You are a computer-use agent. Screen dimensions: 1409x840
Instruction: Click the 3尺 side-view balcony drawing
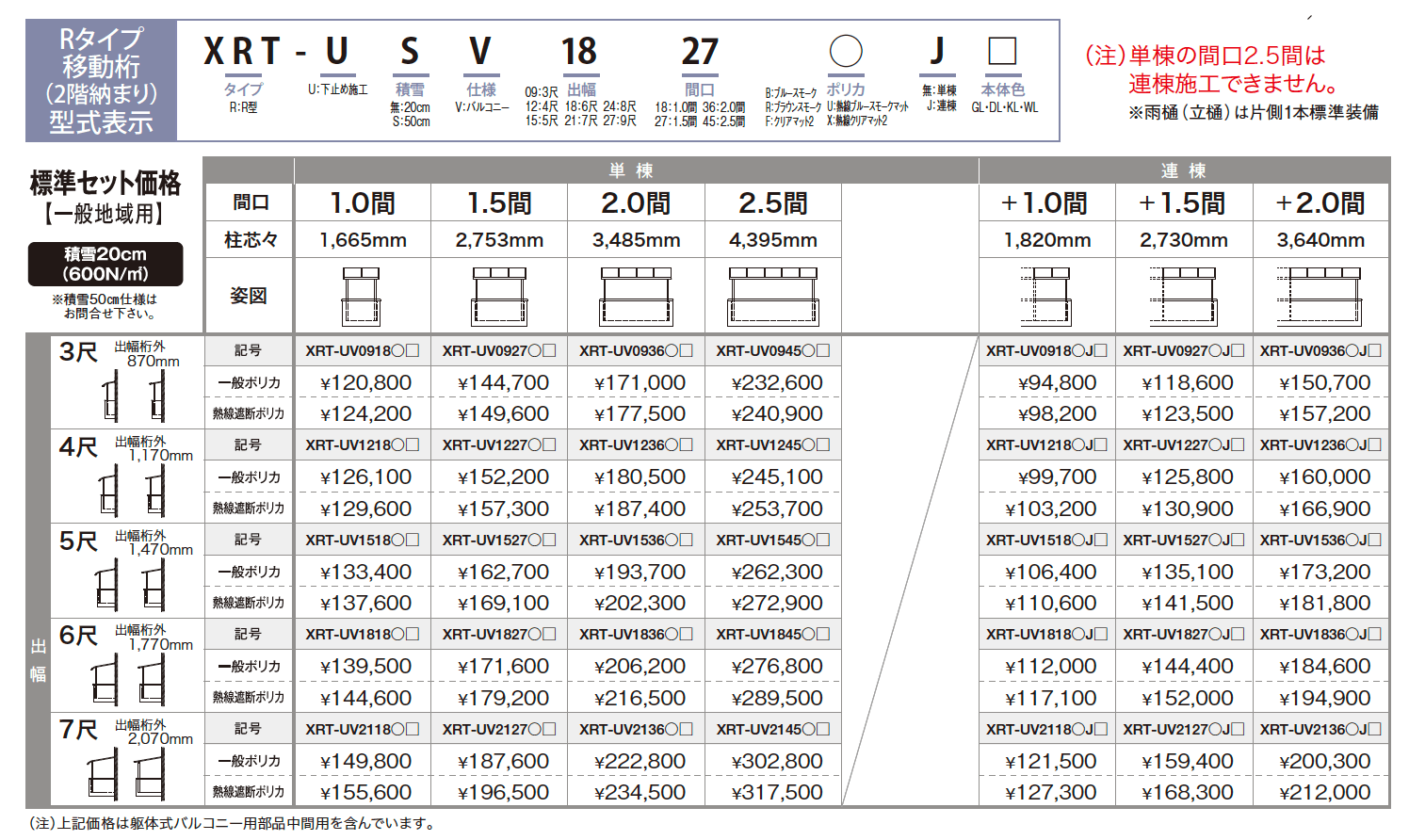[133, 396]
